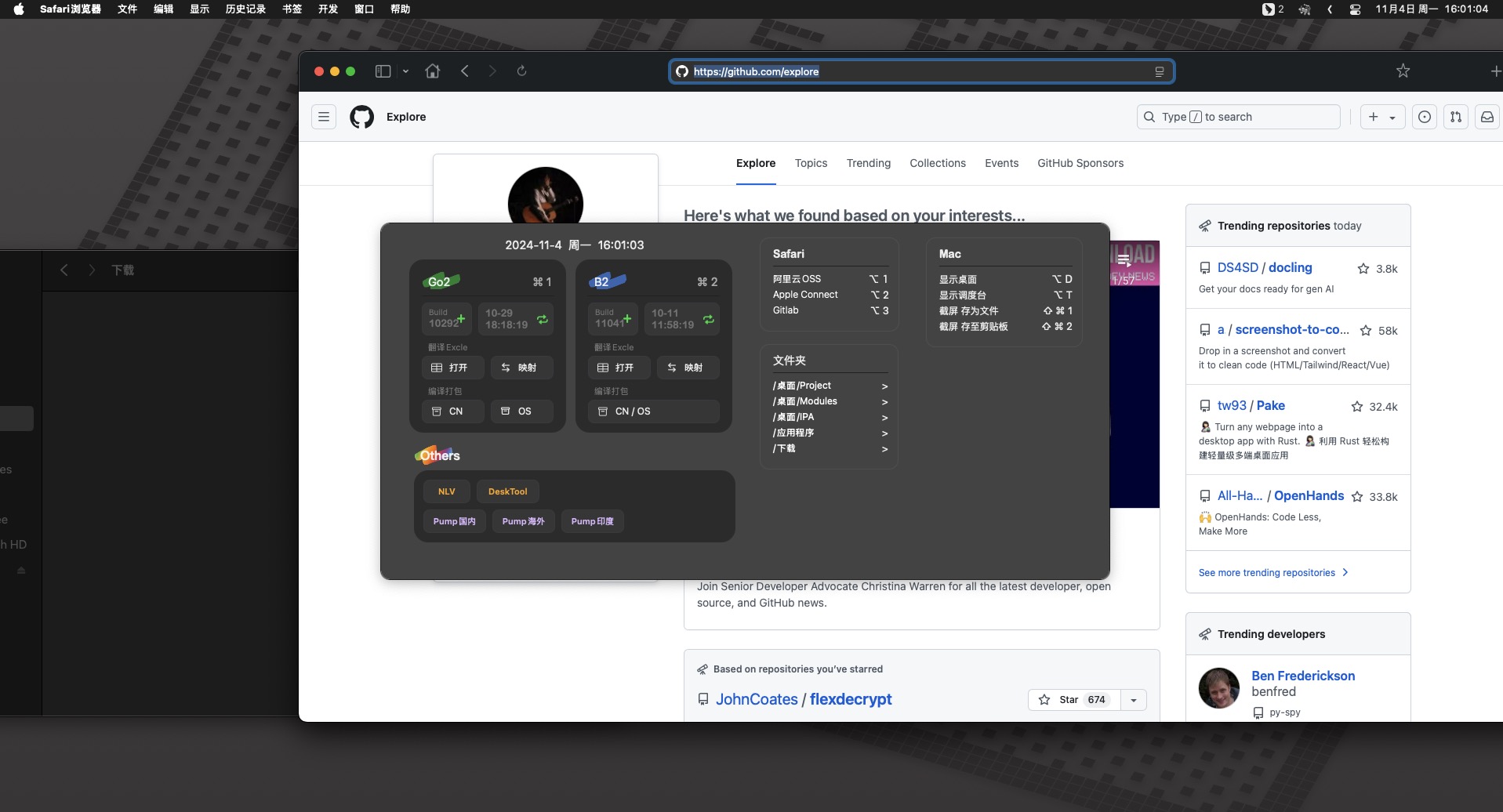Switch to Collections tab
This screenshot has height=812, width=1503.
tap(937, 163)
